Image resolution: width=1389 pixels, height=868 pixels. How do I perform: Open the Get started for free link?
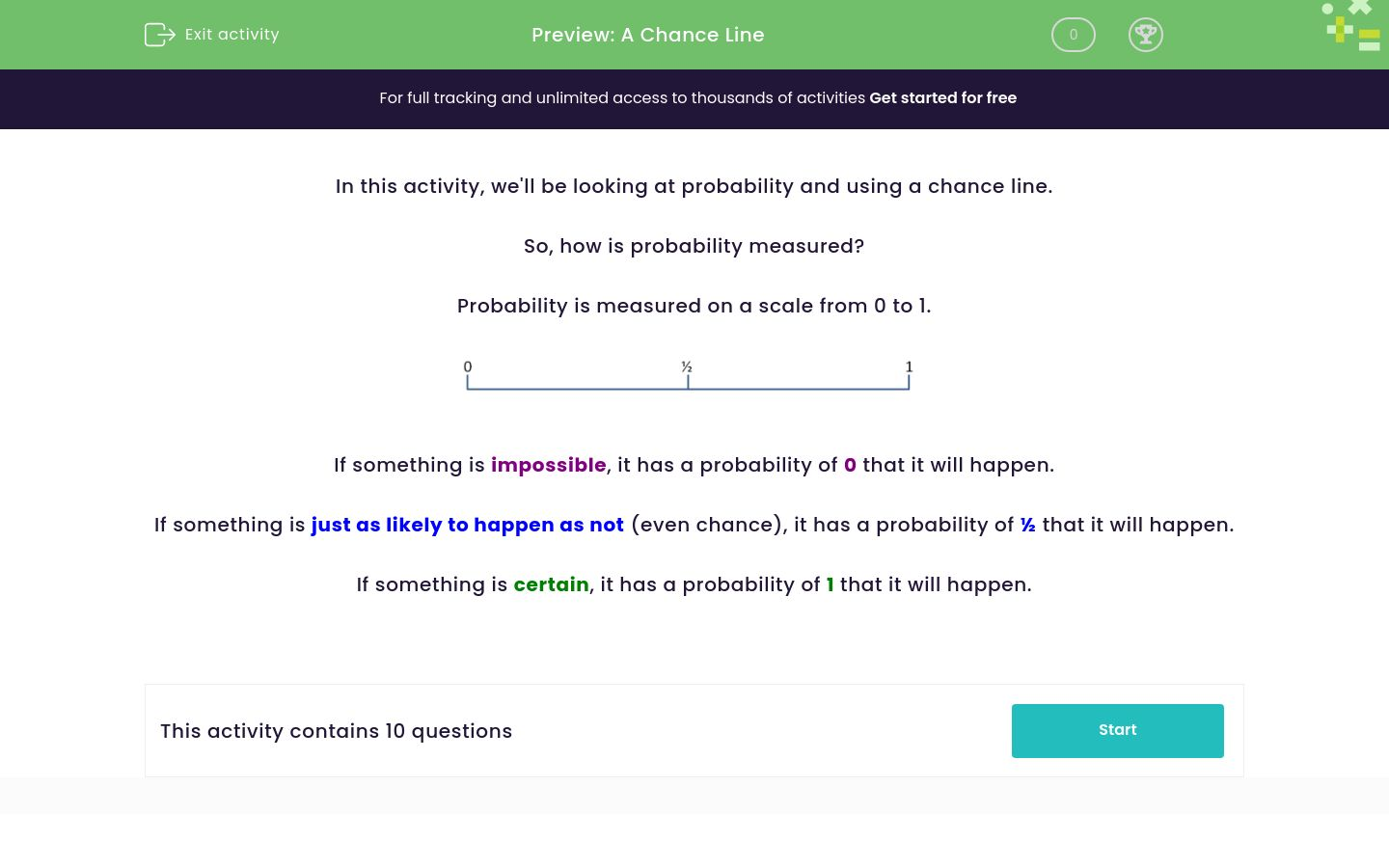[942, 97]
